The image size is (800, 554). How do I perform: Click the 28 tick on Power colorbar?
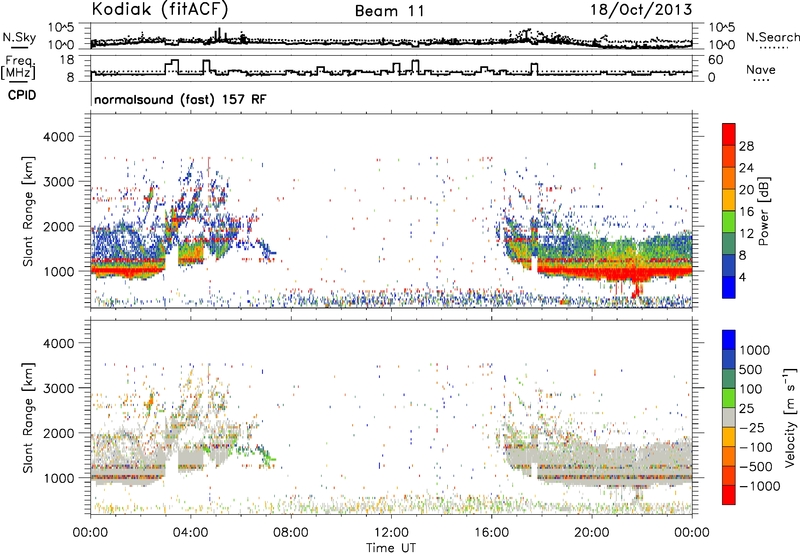point(746,146)
